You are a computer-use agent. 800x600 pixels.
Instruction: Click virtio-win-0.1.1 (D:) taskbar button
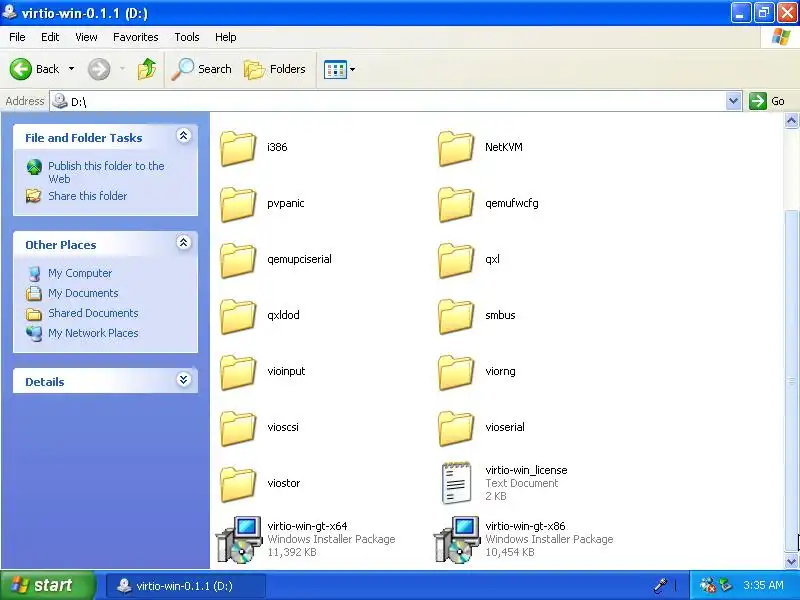pyautogui.click(x=186, y=586)
